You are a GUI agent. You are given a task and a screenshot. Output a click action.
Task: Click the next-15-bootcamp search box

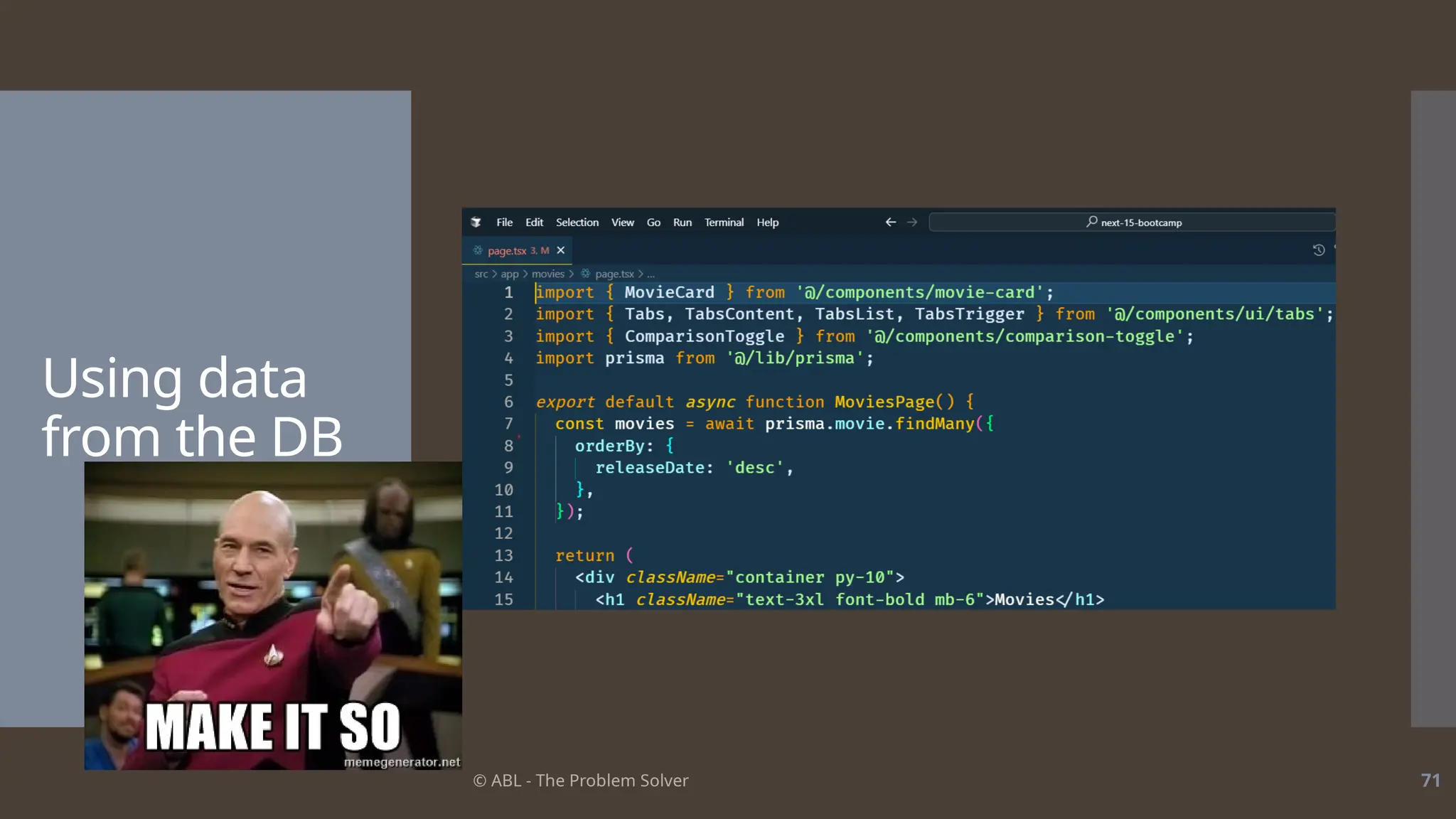(1132, 223)
